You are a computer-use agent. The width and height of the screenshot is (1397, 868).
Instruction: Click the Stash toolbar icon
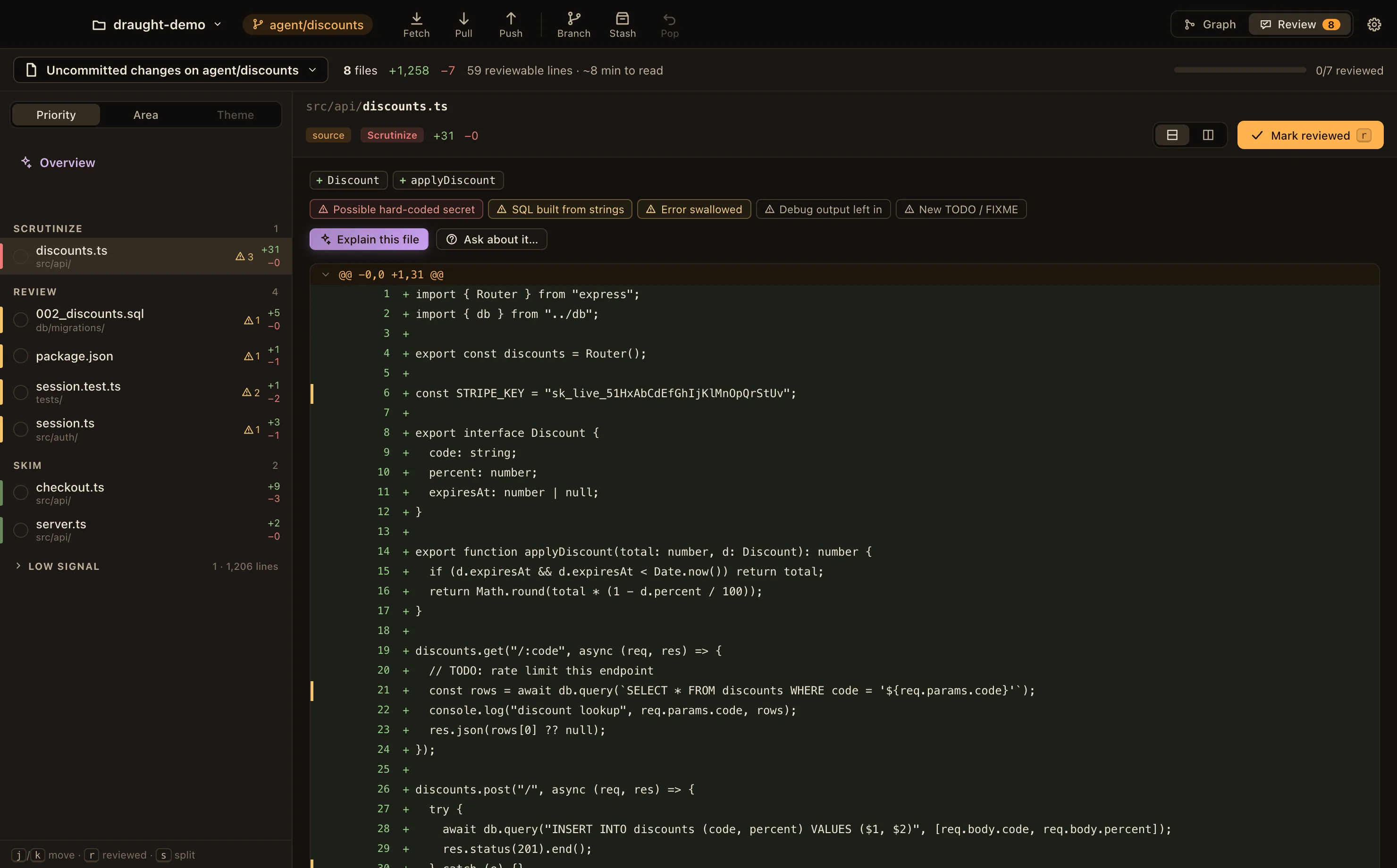point(623,18)
